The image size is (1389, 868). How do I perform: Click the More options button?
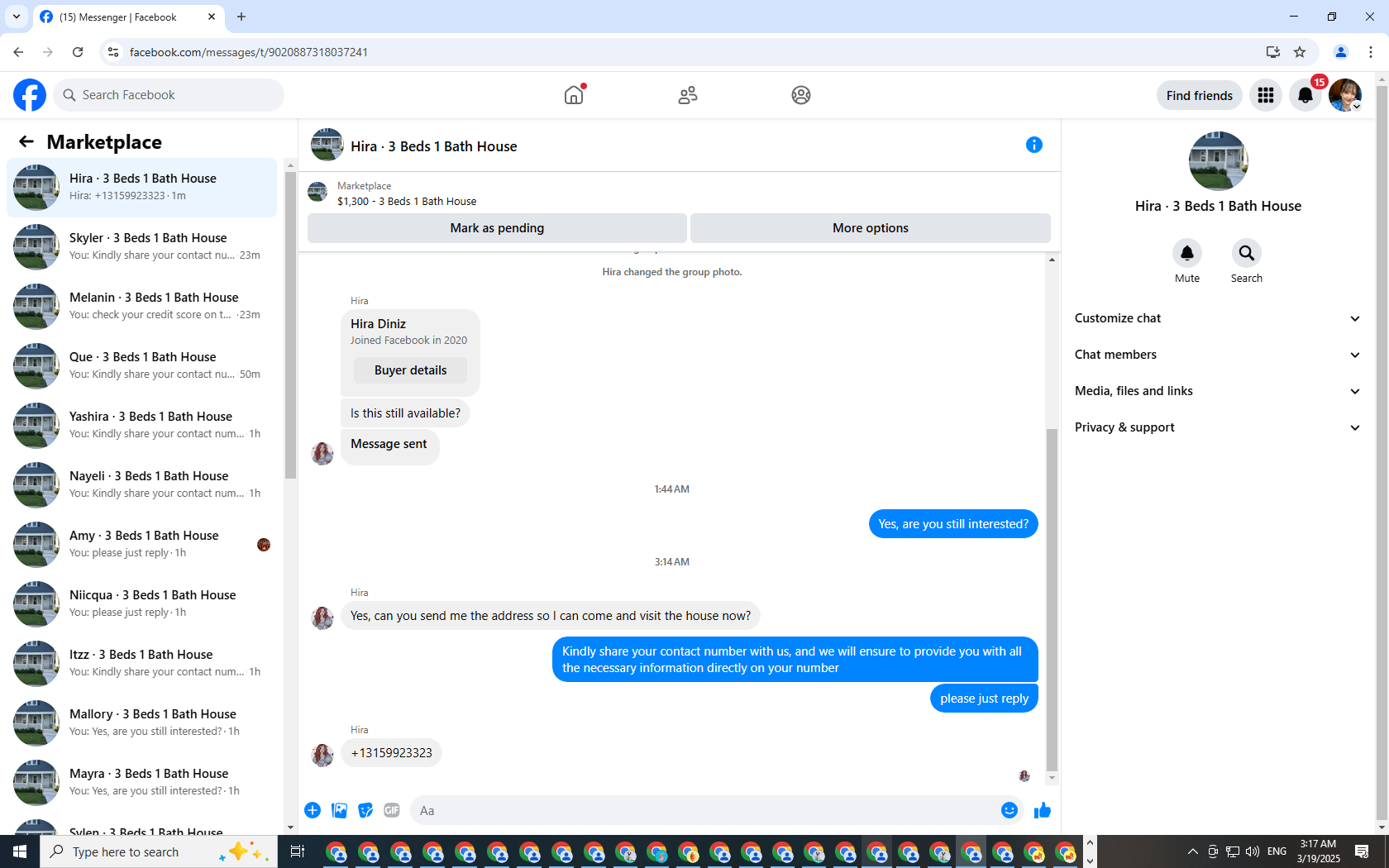[x=871, y=228]
